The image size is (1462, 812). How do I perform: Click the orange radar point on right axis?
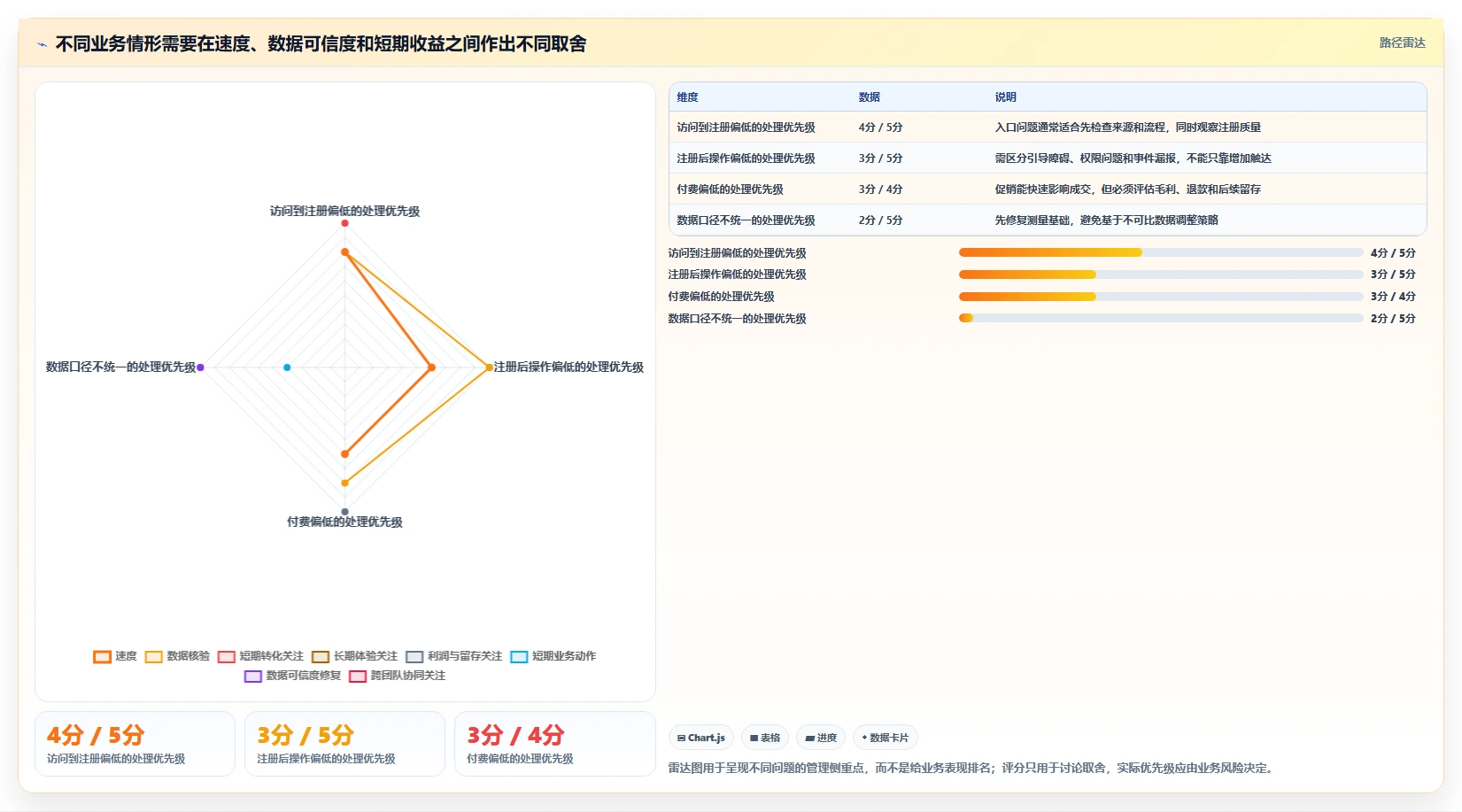431,367
